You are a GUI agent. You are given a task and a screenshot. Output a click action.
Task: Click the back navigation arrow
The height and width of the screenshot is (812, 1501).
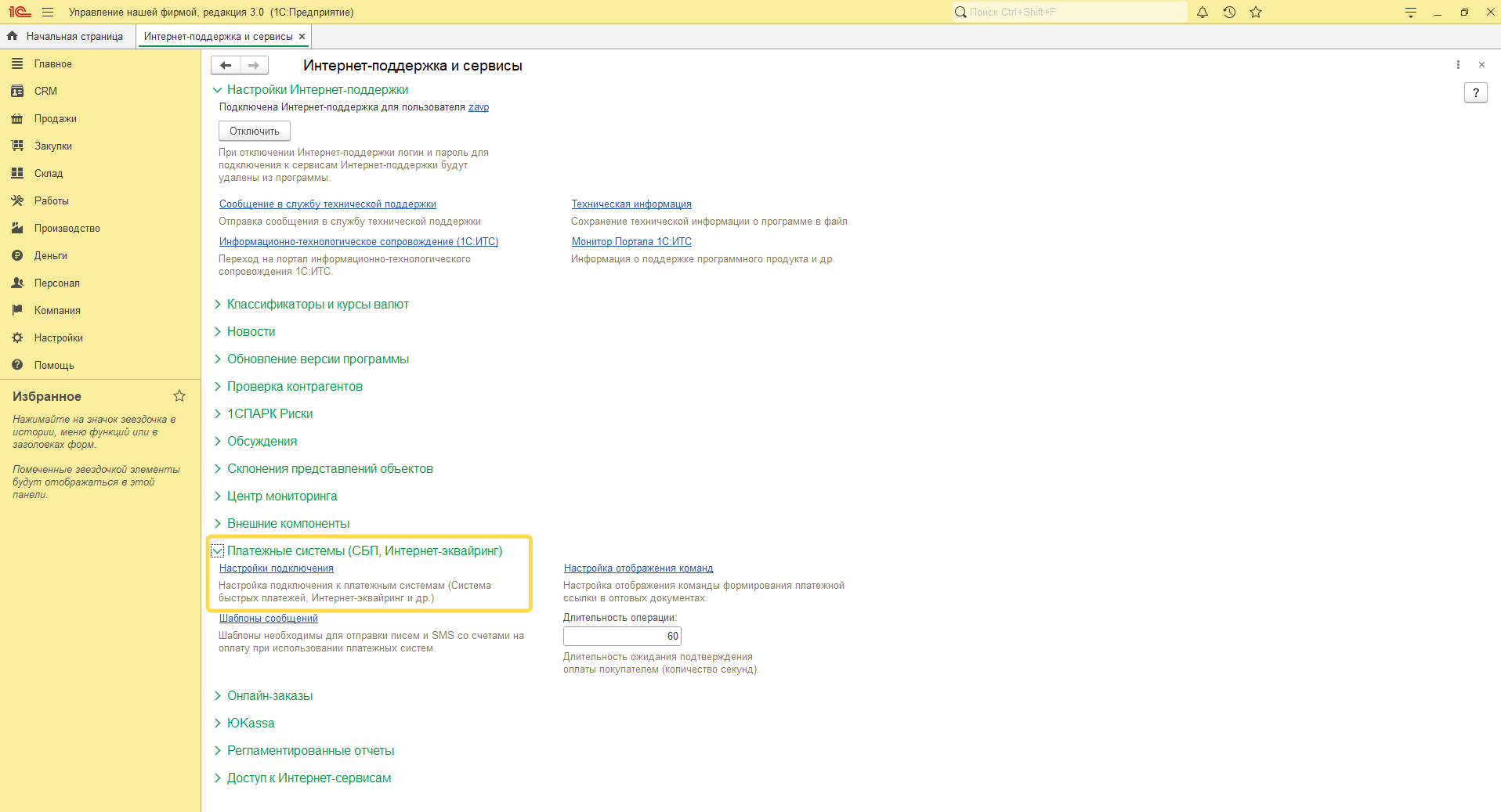[226, 66]
